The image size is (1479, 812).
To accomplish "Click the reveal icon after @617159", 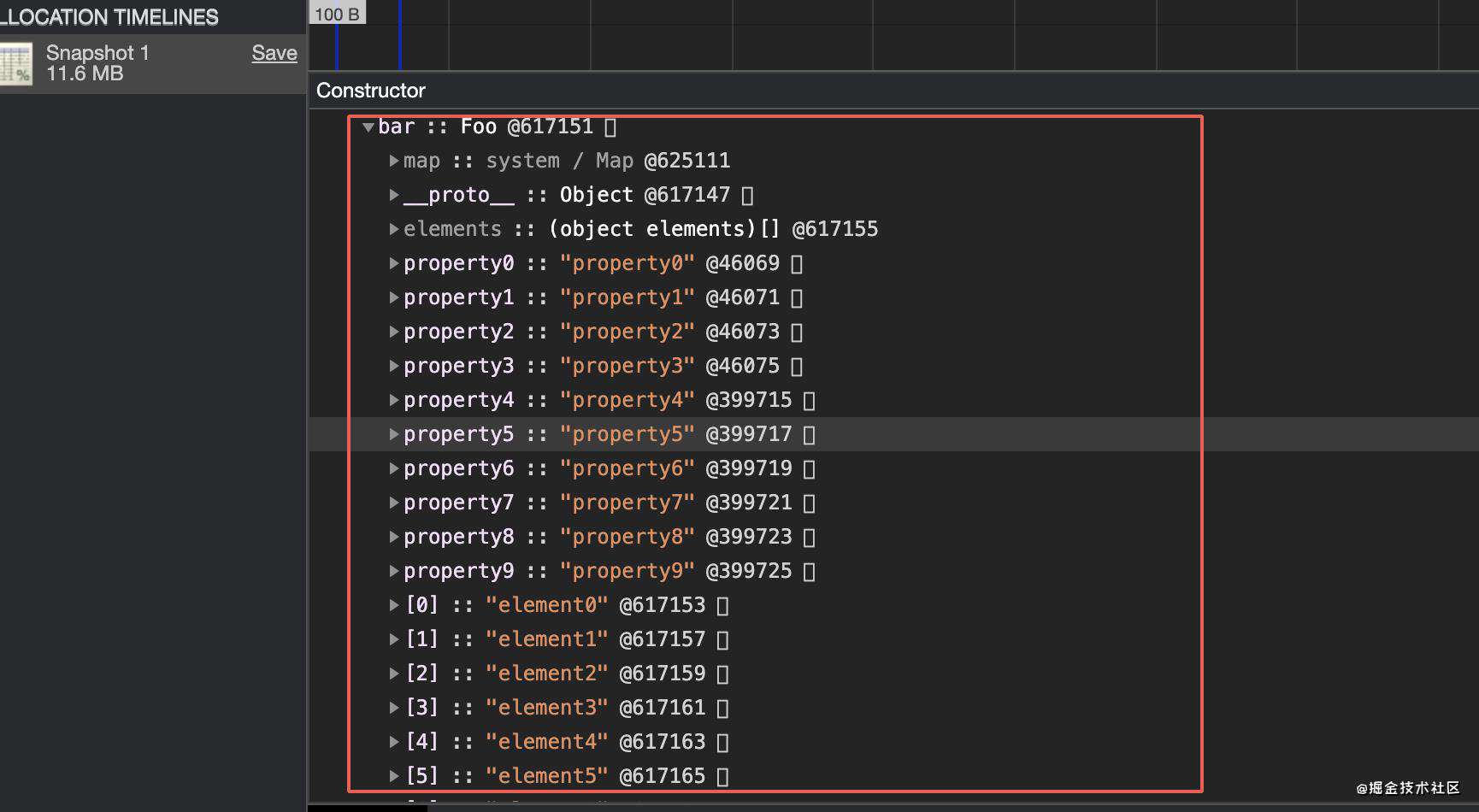I will click(x=722, y=674).
